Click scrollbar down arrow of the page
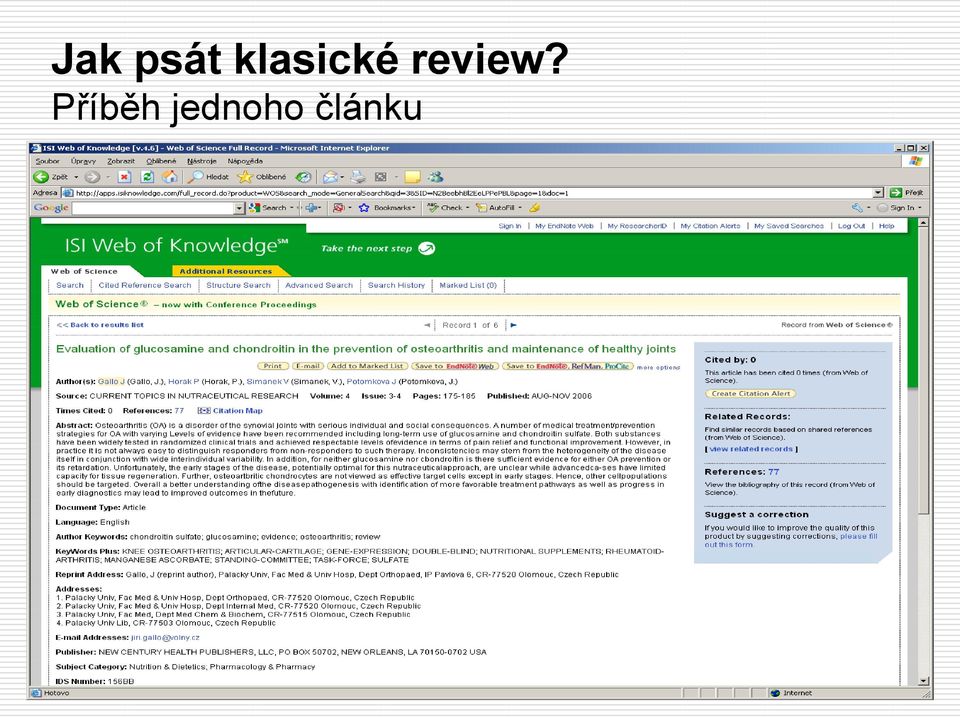The height and width of the screenshot is (717, 960). (x=924, y=681)
